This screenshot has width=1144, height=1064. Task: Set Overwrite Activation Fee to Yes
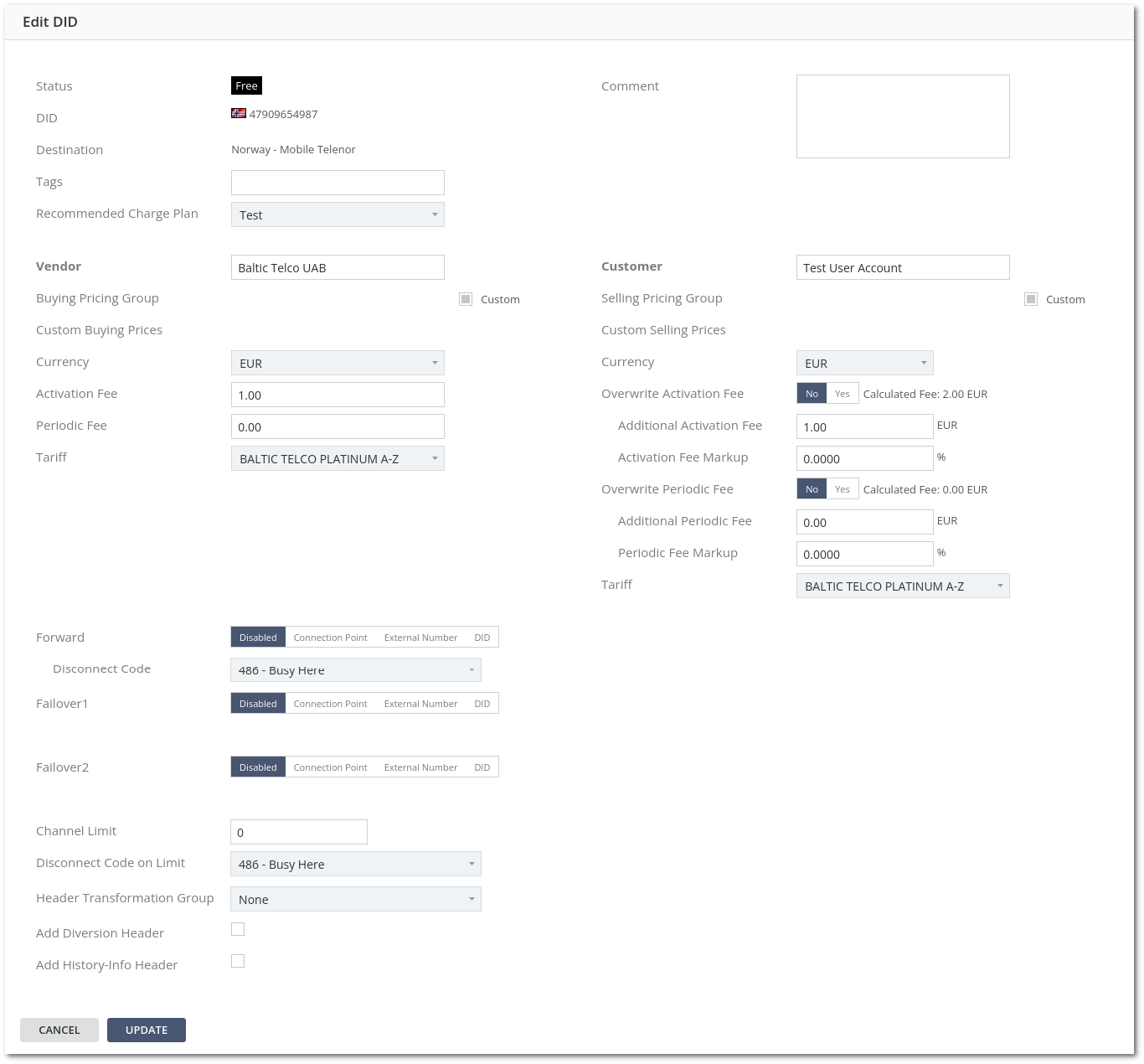pyautogui.click(x=842, y=394)
